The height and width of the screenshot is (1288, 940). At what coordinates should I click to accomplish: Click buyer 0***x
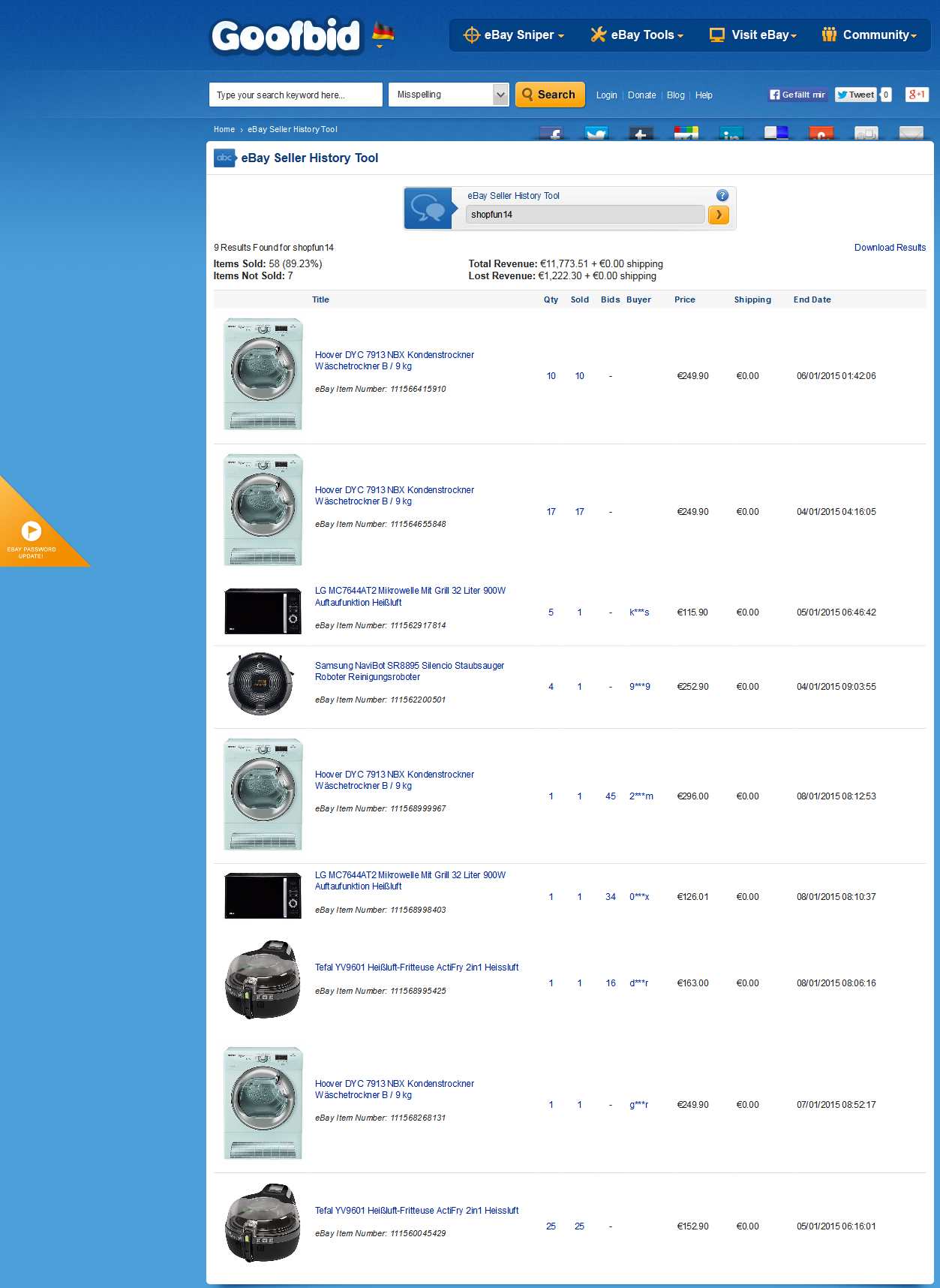(639, 897)
